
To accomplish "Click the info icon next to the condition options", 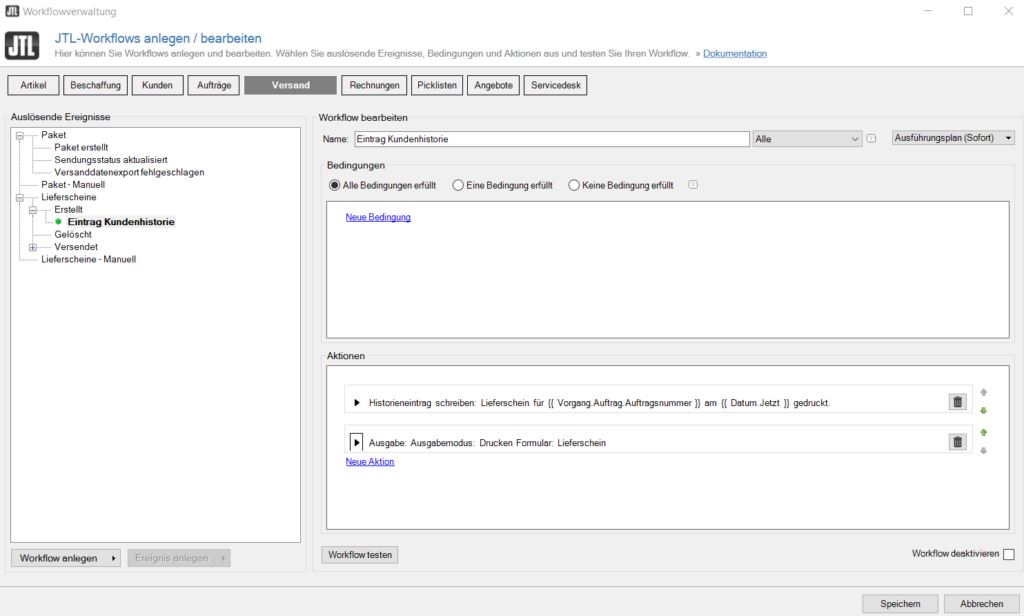I will tap(692, 184).
